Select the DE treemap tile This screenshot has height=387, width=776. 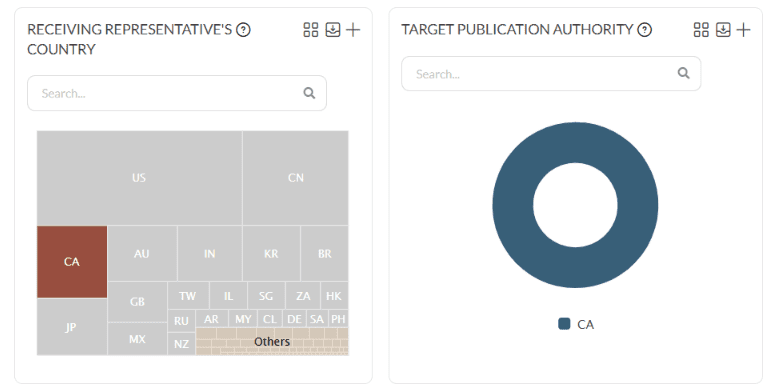click(x=294, y=319)
